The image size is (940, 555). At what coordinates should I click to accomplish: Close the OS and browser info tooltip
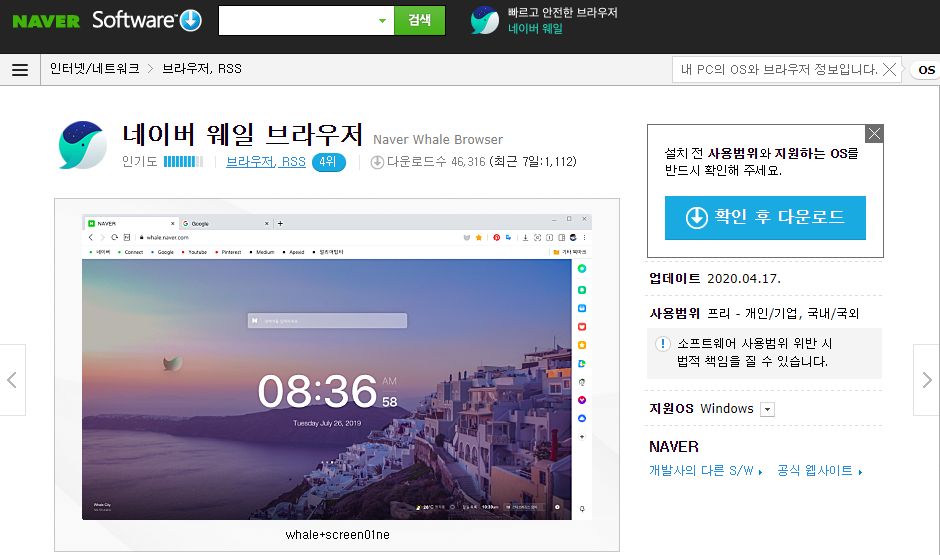pyautogui.click(x=890, y=70)
